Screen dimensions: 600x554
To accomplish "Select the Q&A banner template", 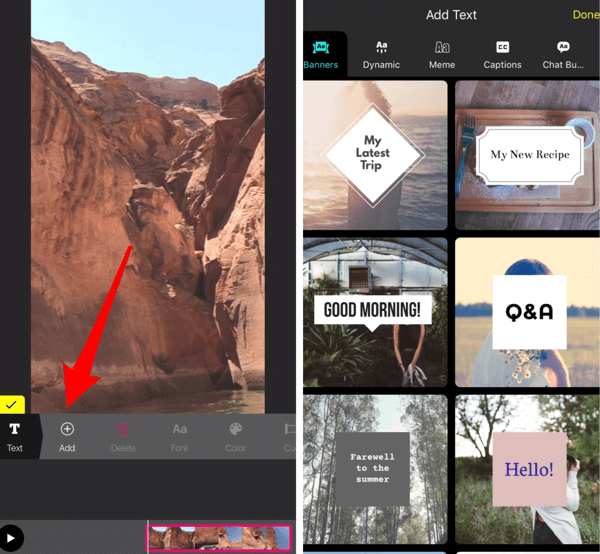I will 527,312.
